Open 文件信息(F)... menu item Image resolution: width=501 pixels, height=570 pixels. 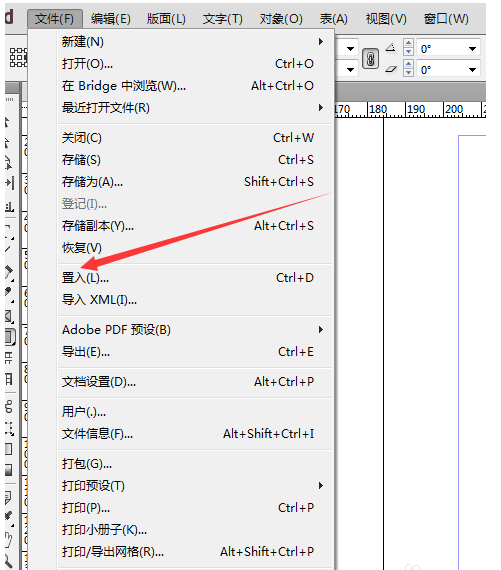click(x=195, y=434)
